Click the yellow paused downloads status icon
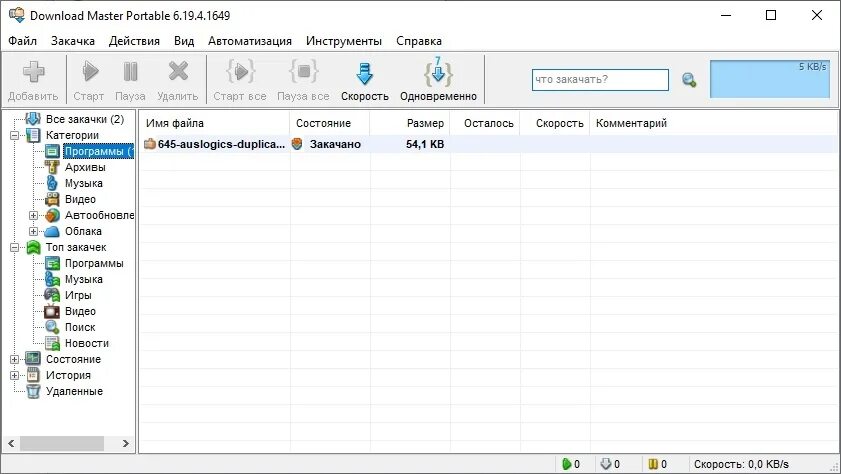Screen dimensions: 841x474 tap(653, 464)
